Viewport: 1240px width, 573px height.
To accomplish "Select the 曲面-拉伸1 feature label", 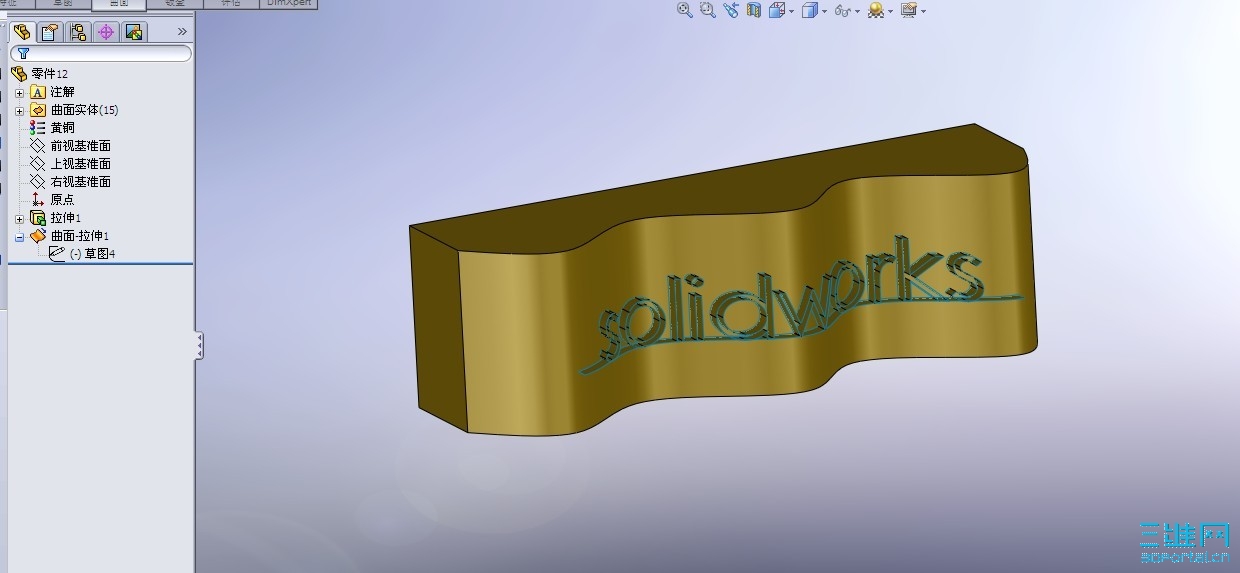I will point(79,236).
